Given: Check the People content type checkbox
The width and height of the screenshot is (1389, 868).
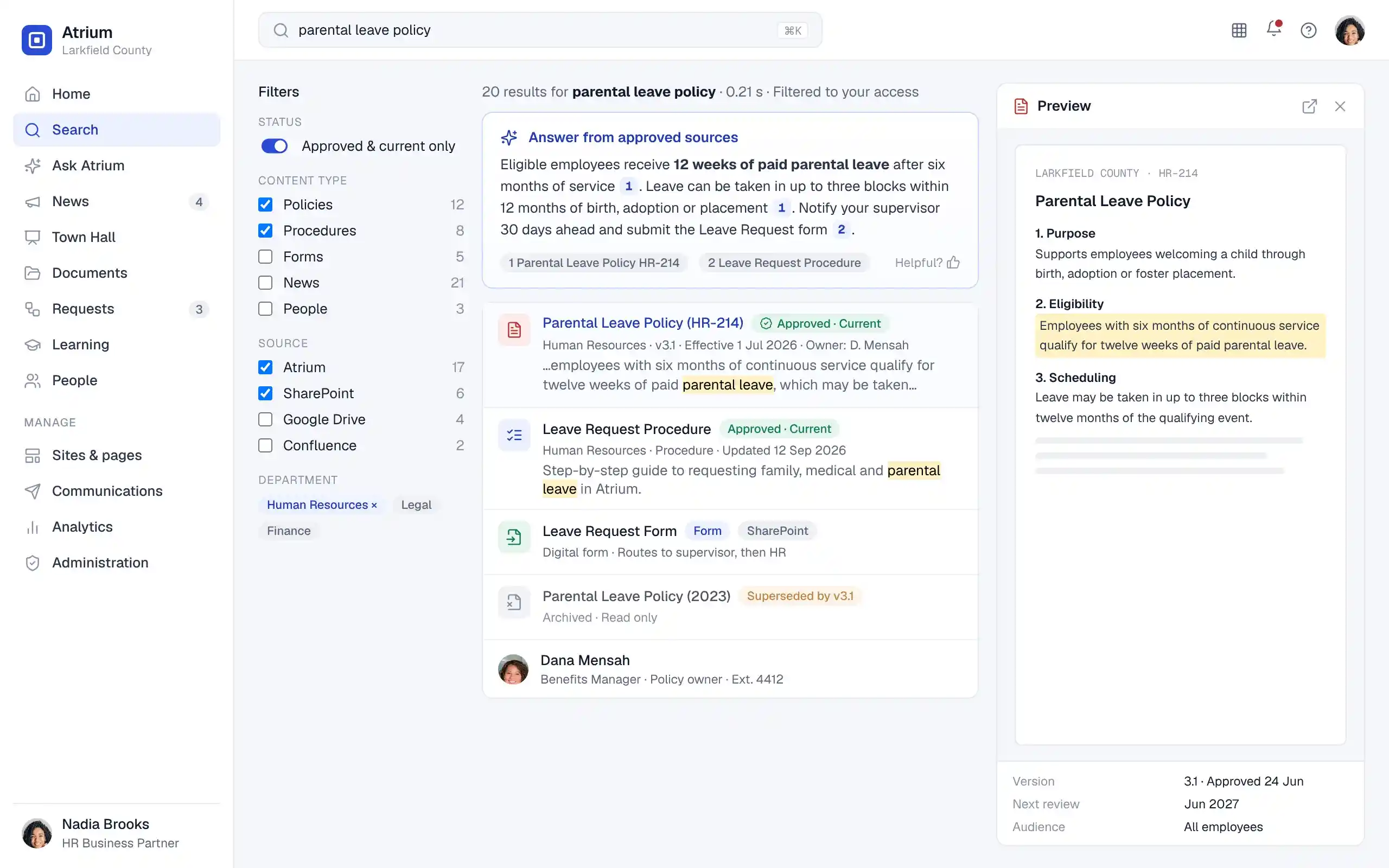Looking at the screenshot, I should (x=265, y=309).
